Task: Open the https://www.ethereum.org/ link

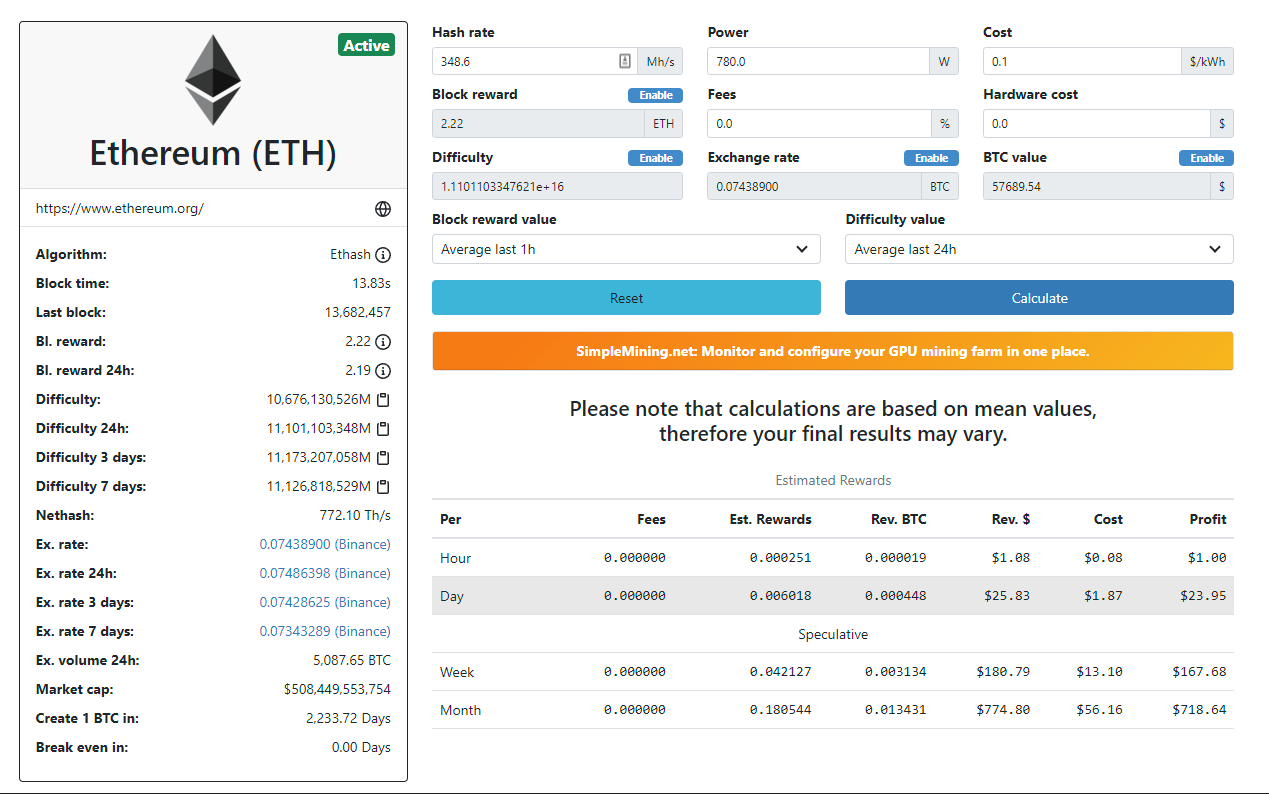Action: (120, 209)
